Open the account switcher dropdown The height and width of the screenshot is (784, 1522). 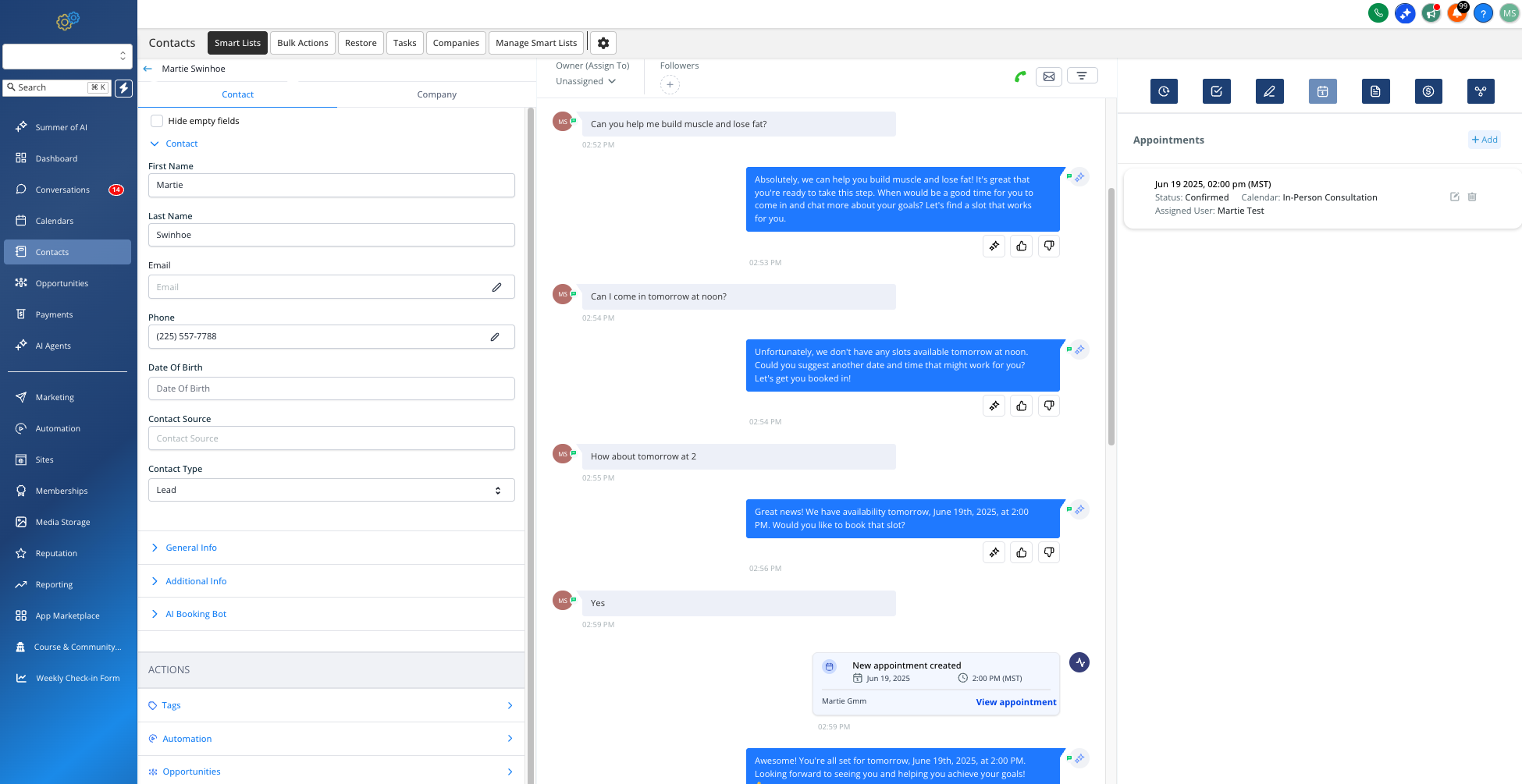coord(68,56)
